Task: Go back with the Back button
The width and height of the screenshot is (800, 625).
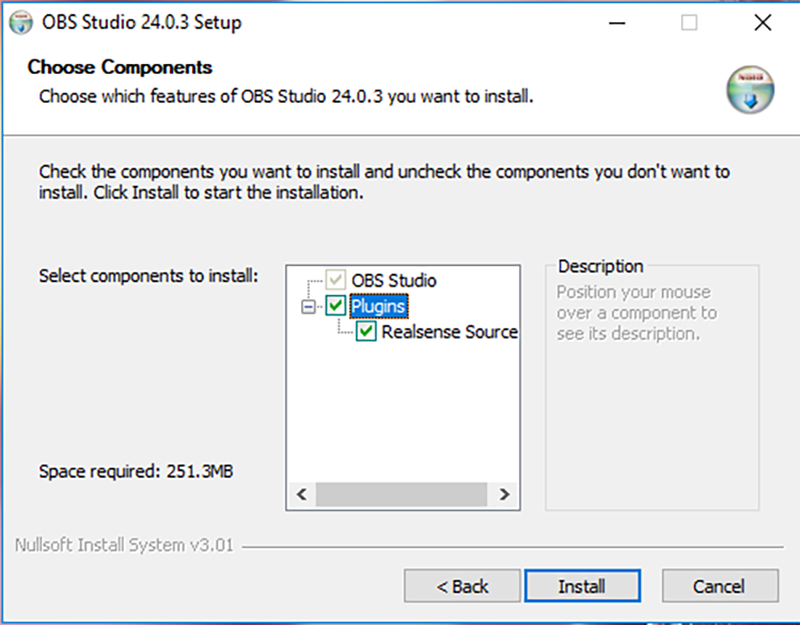Action: (462, 586)
